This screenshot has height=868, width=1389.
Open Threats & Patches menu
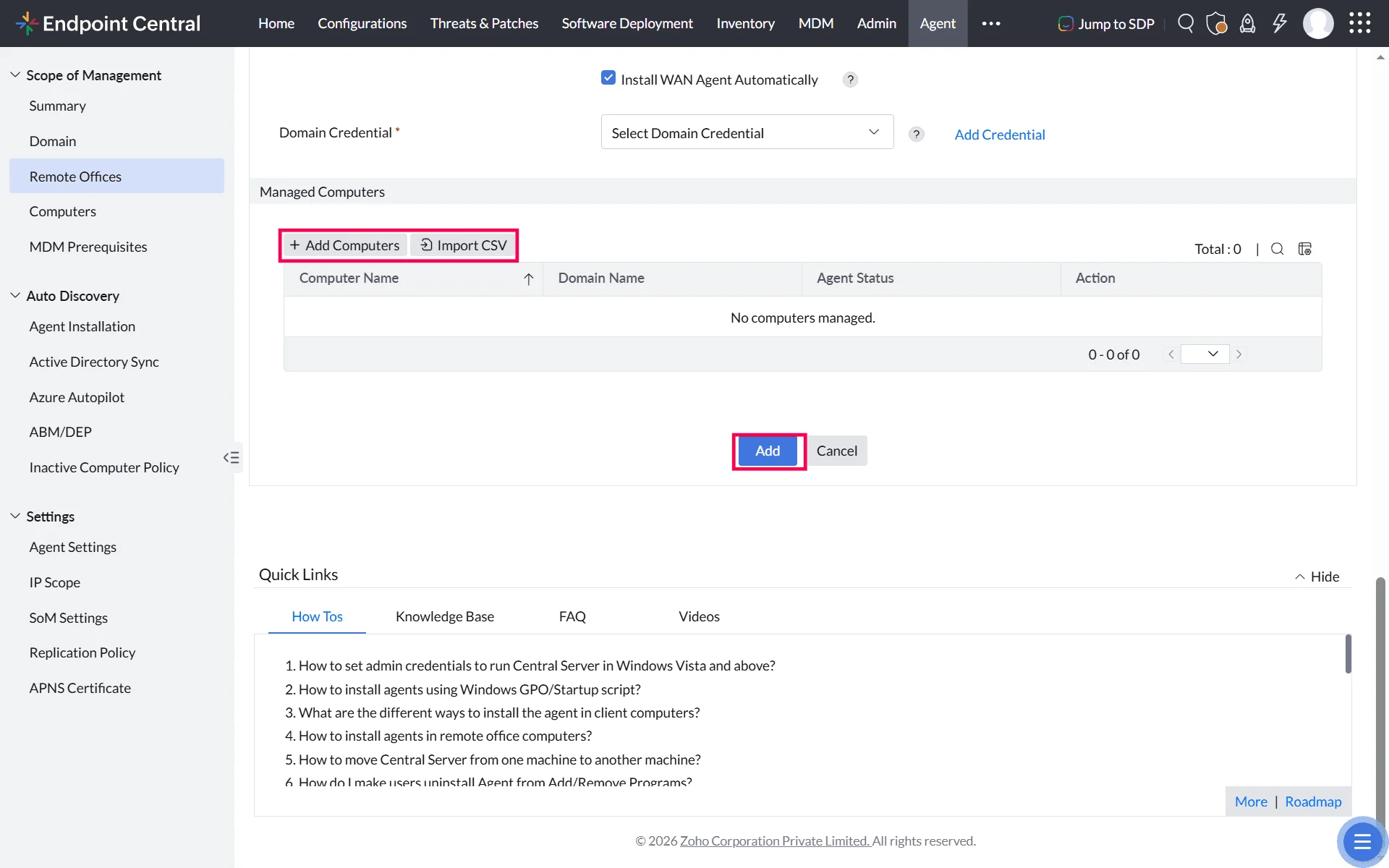coord(484,23)
